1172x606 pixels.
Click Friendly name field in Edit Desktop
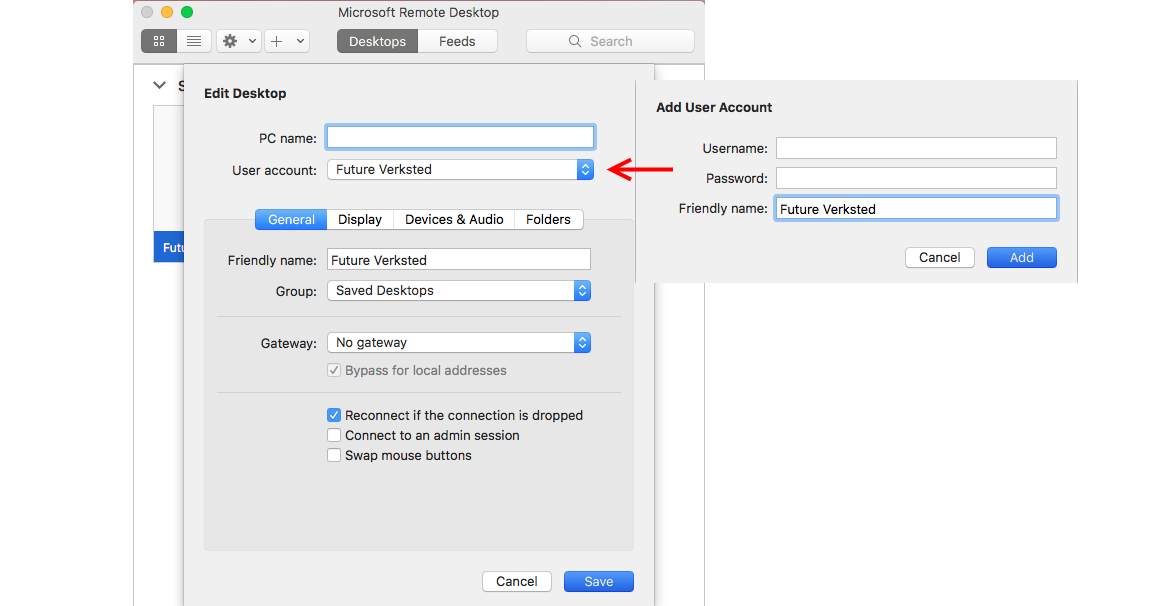(x=459, y=260)
